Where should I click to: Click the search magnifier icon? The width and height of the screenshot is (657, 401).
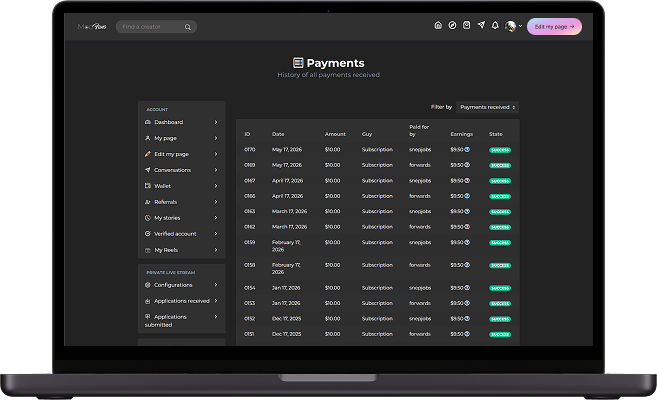188,27
